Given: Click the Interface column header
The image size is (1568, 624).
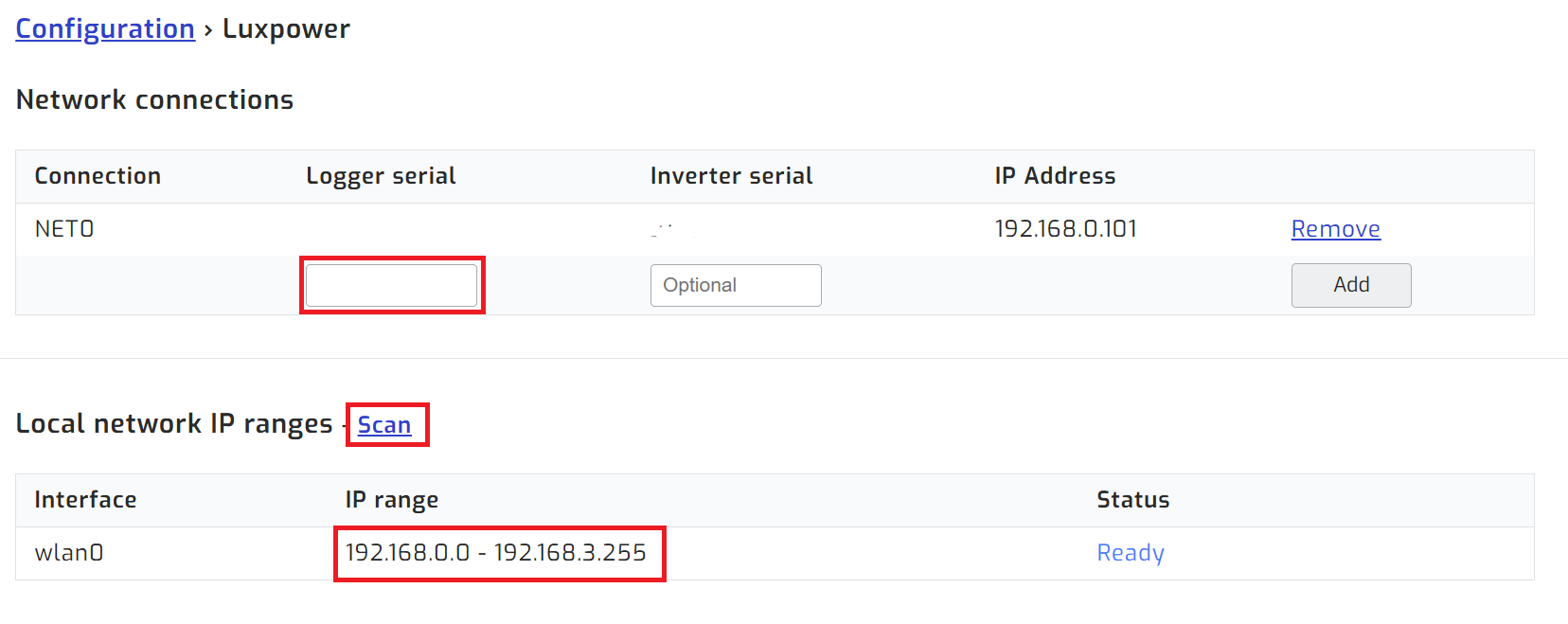Looking at the screenshot, I should [85, 500].
